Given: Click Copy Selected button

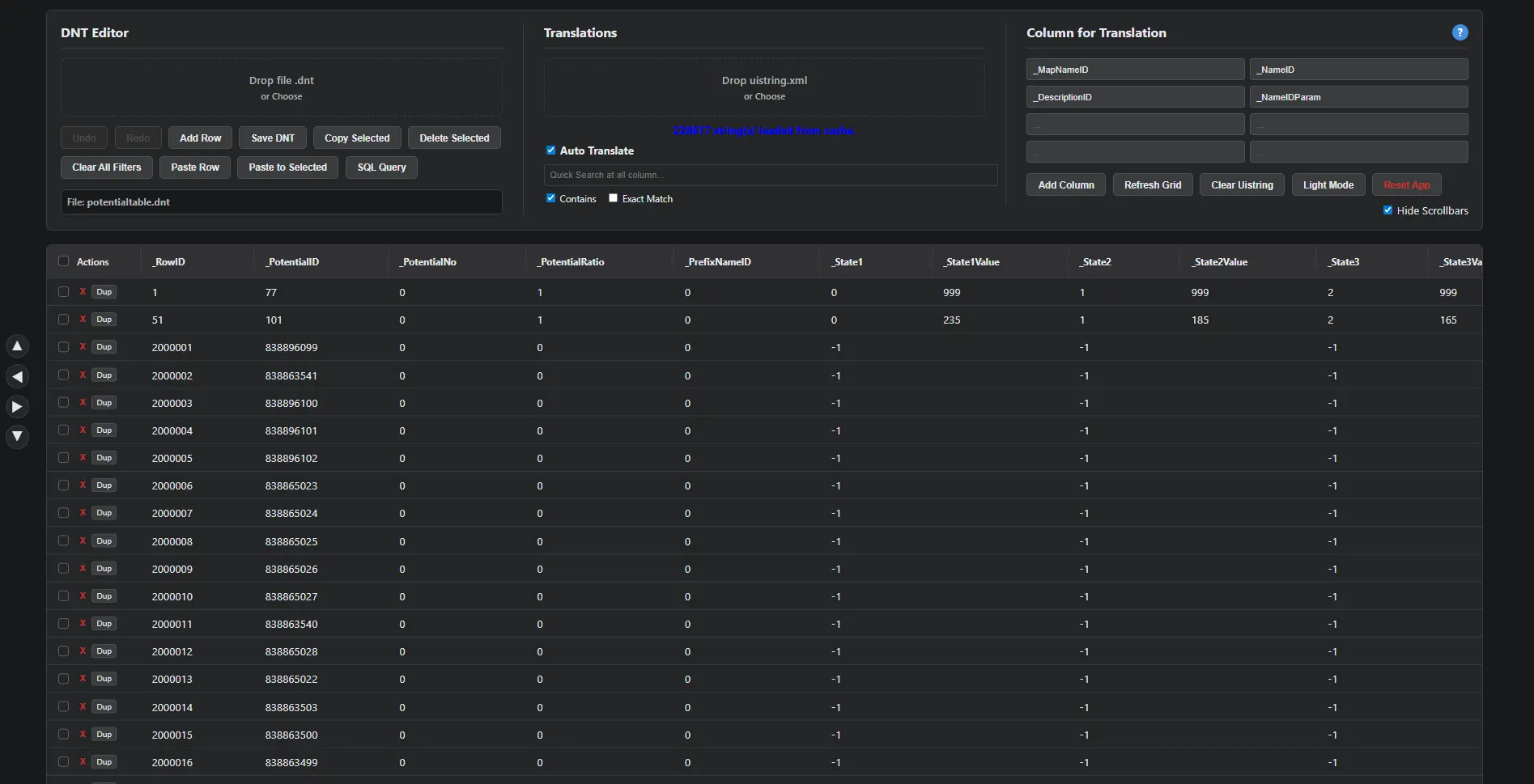Looking at the screenshot, I should click(x=357, y=138).
